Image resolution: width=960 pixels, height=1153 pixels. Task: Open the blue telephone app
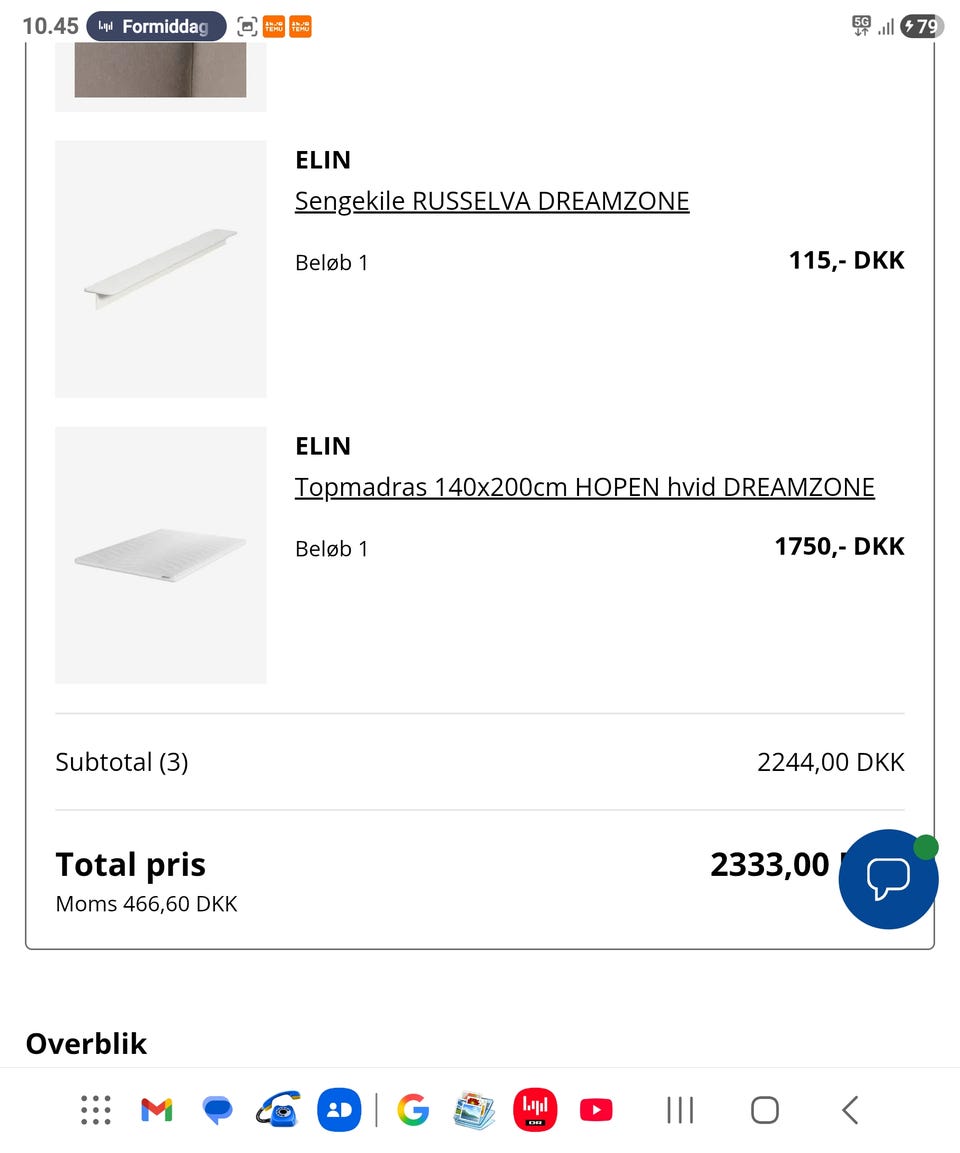click(x=278, y=1110)
